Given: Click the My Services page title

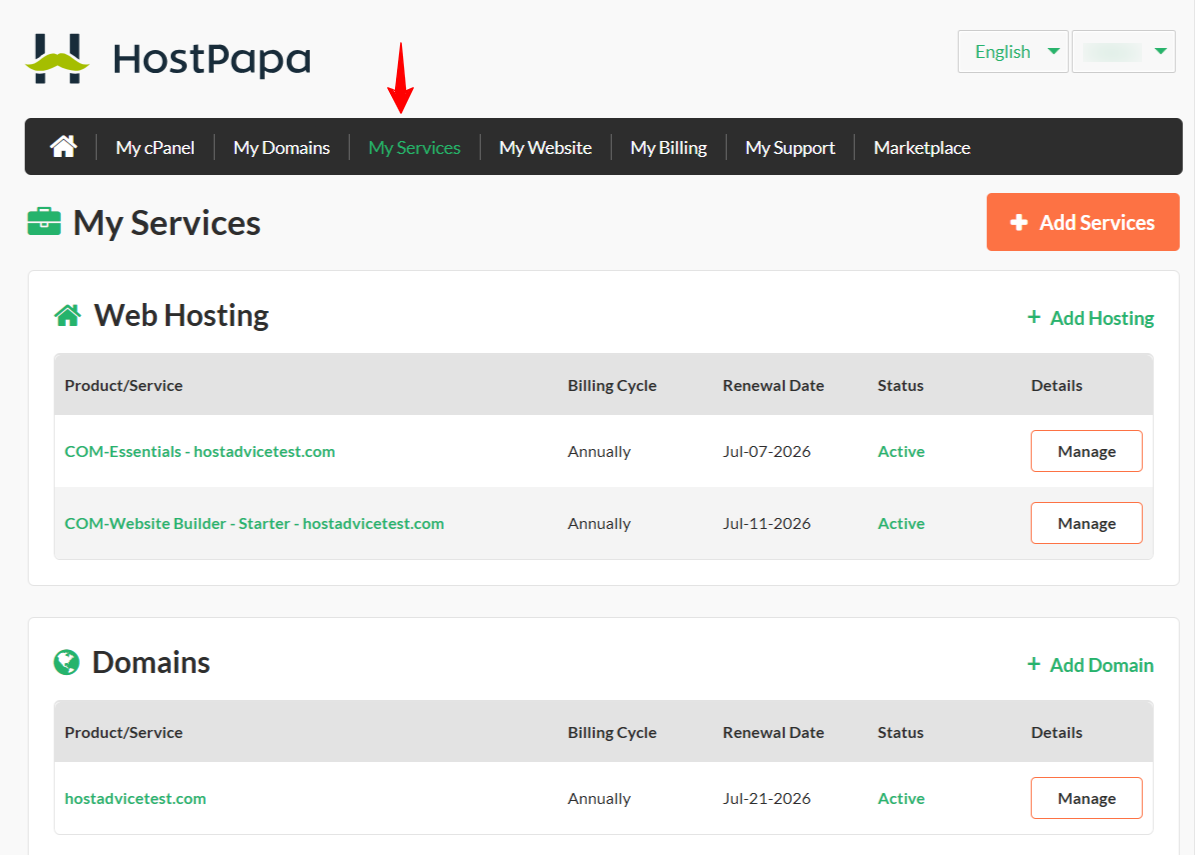Looking at the screenshot, I should (x=167, y=223).
